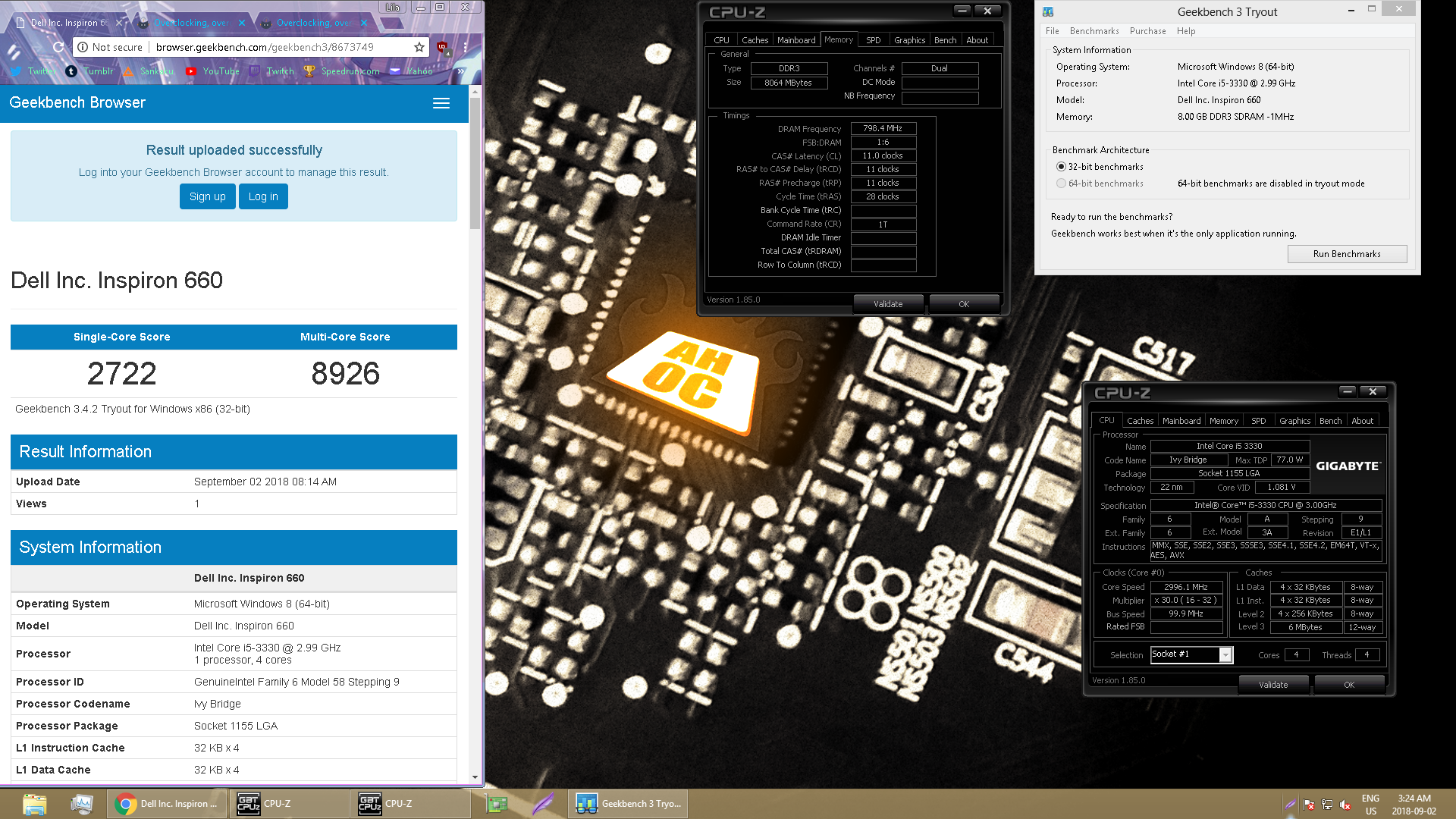Click the browser address bar URL
The image size is (1456, 819).
tap(265, 47)
